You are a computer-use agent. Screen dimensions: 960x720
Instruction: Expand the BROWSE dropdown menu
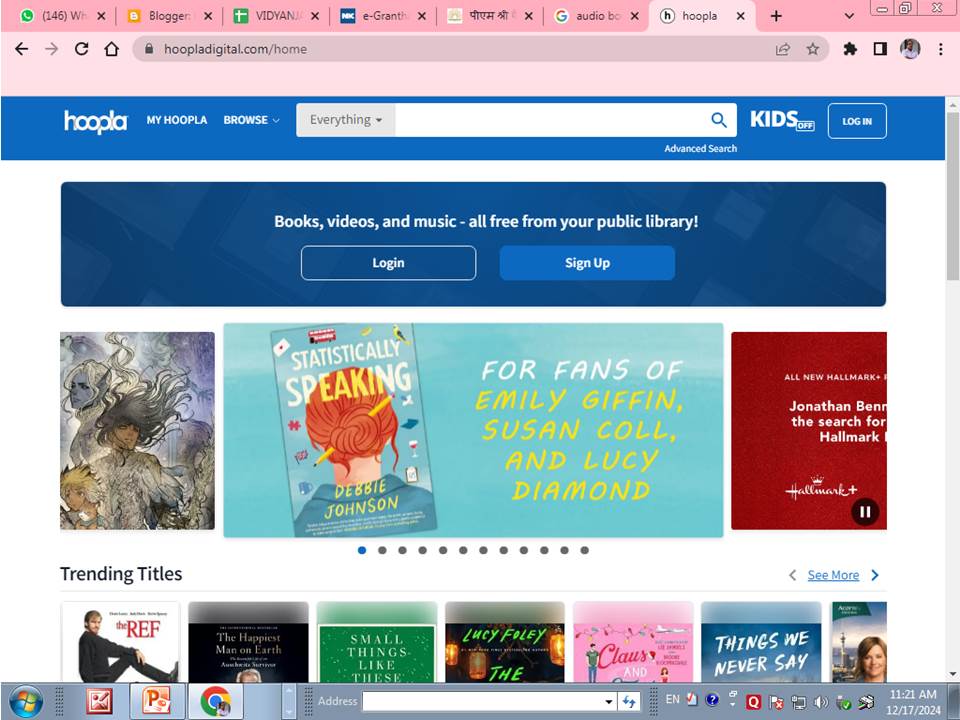(x=251, y=120)
